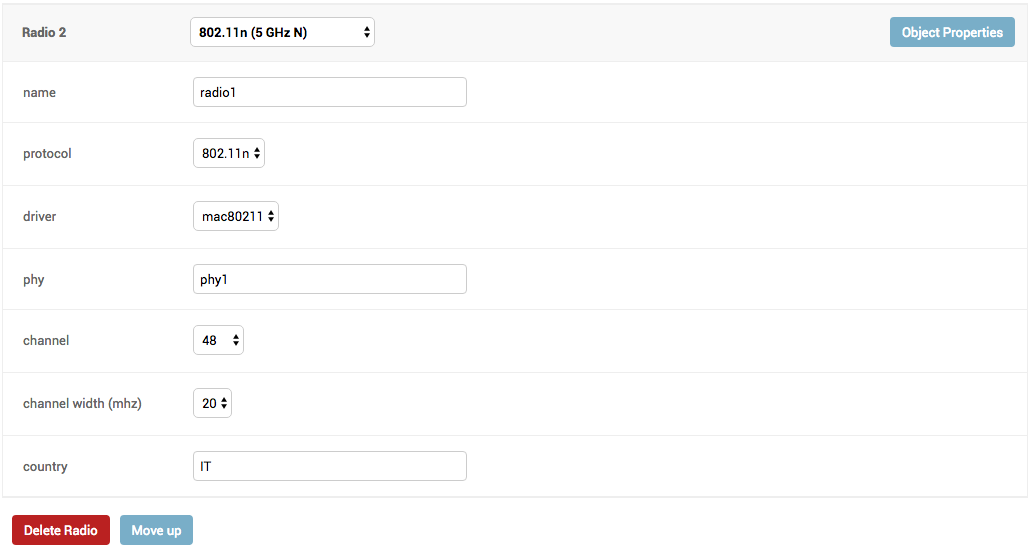Screen dimensions: 1034x551
Task: Change channel width from 20 dropdown
Action: pyautogui.click(x=212, y=403)
